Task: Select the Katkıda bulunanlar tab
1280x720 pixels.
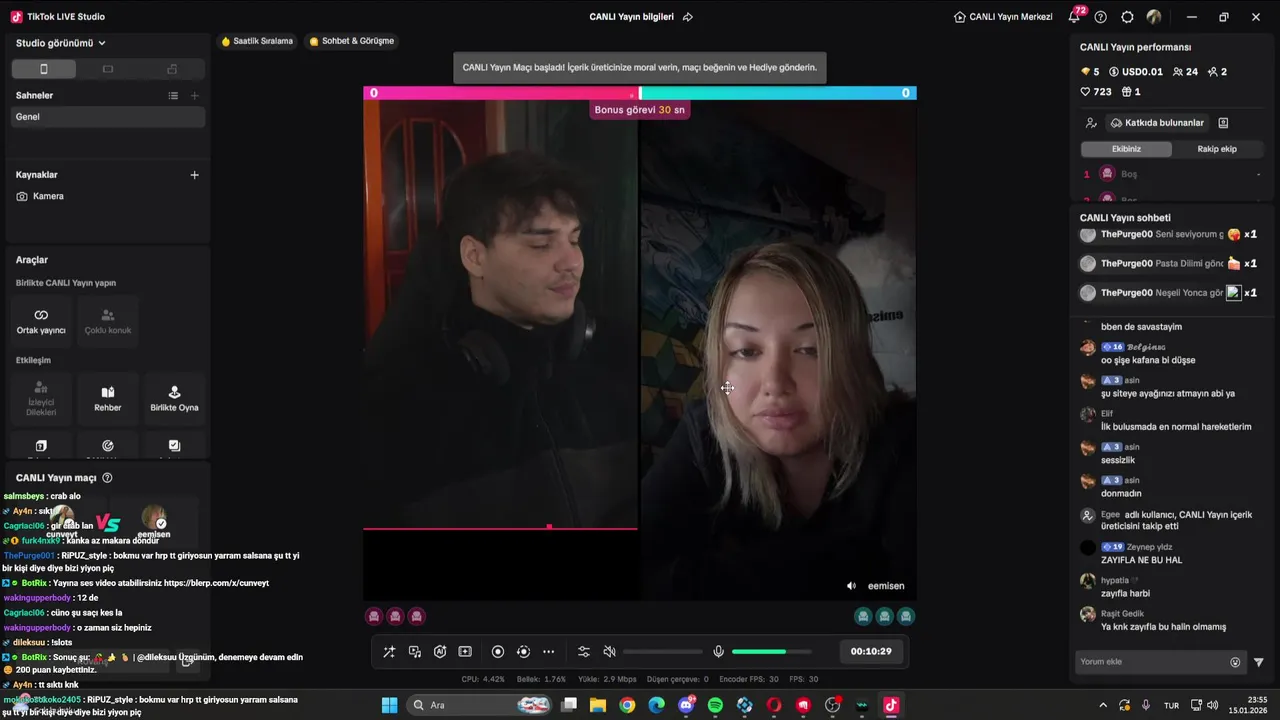Action: [x=1157, y=123]
